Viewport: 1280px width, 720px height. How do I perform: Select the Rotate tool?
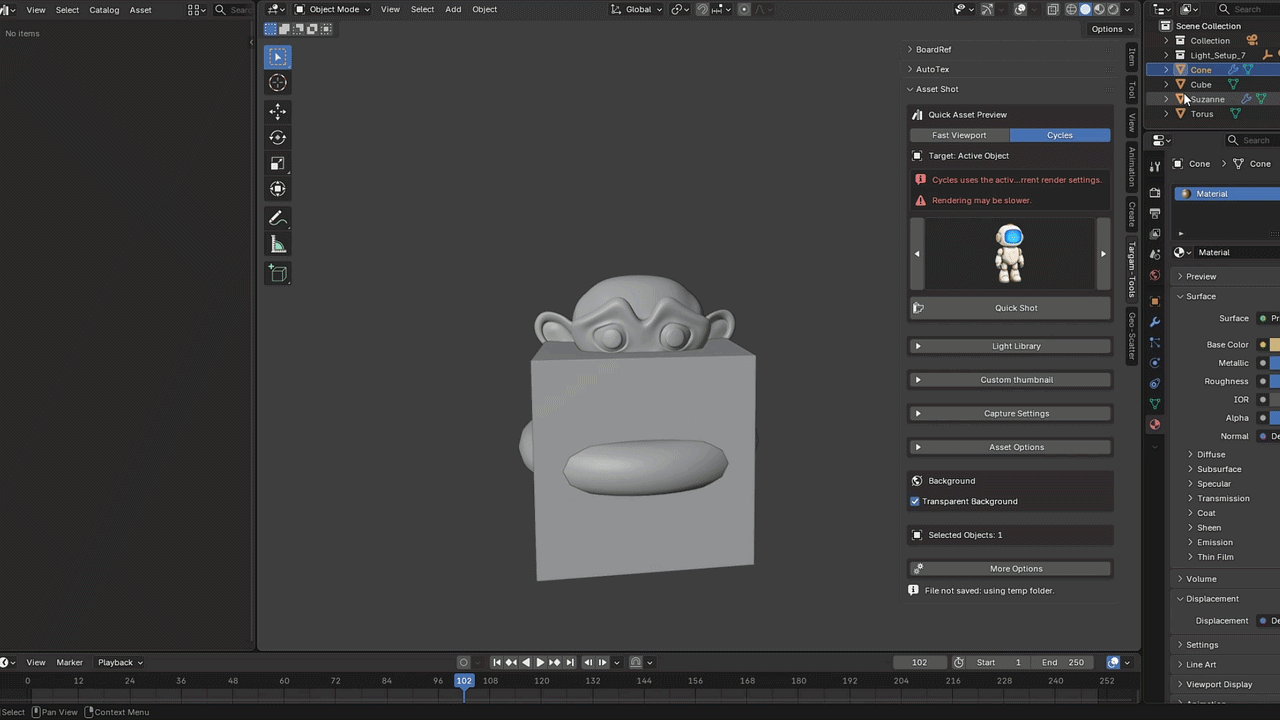coord(278,137)
